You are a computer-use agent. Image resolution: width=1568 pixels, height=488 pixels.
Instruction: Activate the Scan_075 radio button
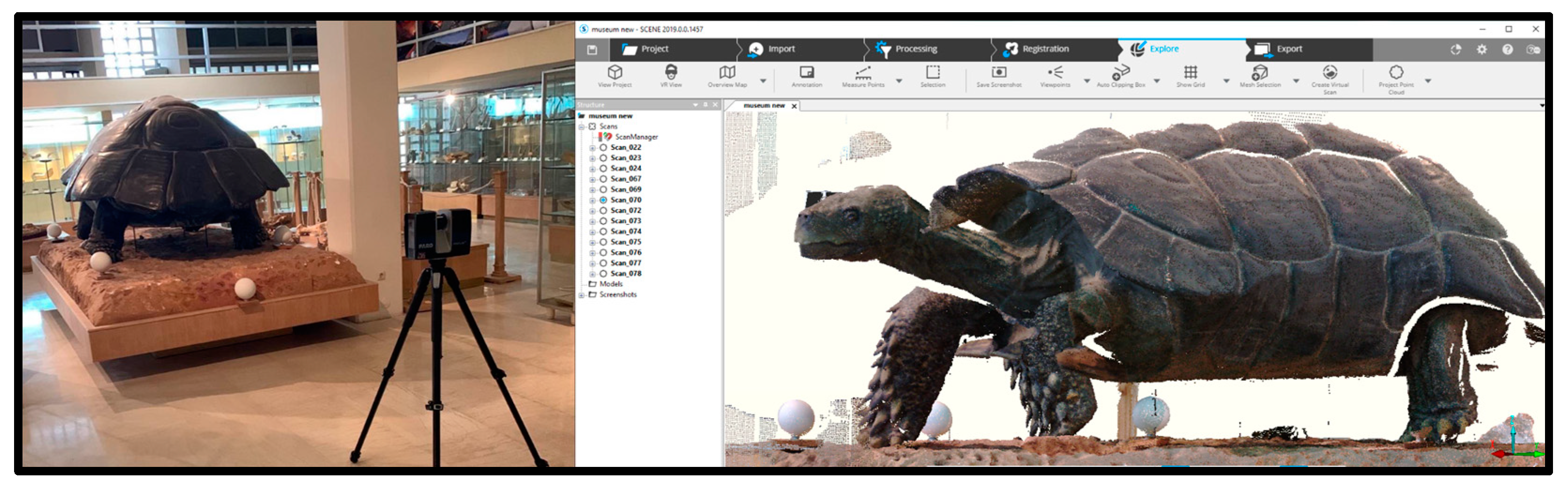(603, 242)
